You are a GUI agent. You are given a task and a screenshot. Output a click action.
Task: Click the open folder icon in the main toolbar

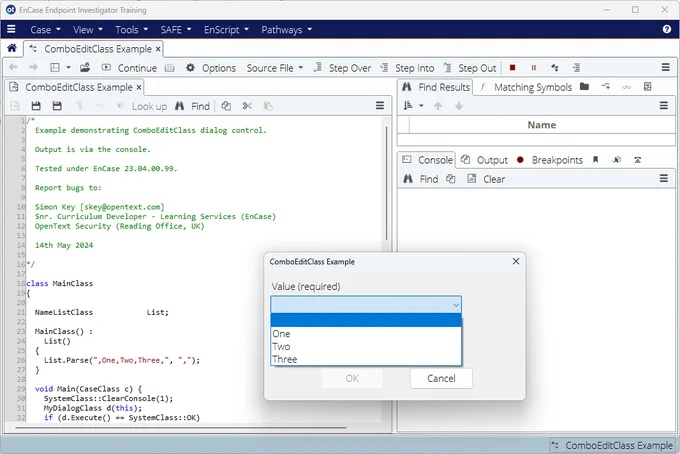pos(85,67)
